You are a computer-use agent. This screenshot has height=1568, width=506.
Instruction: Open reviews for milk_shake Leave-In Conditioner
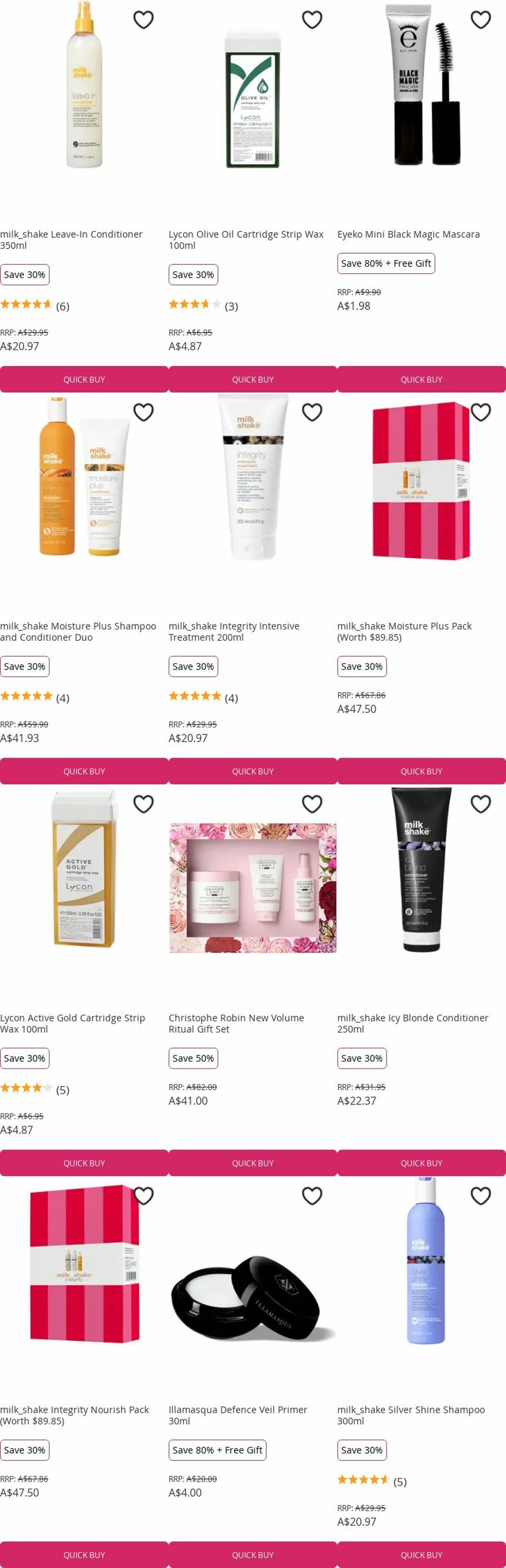34,306
